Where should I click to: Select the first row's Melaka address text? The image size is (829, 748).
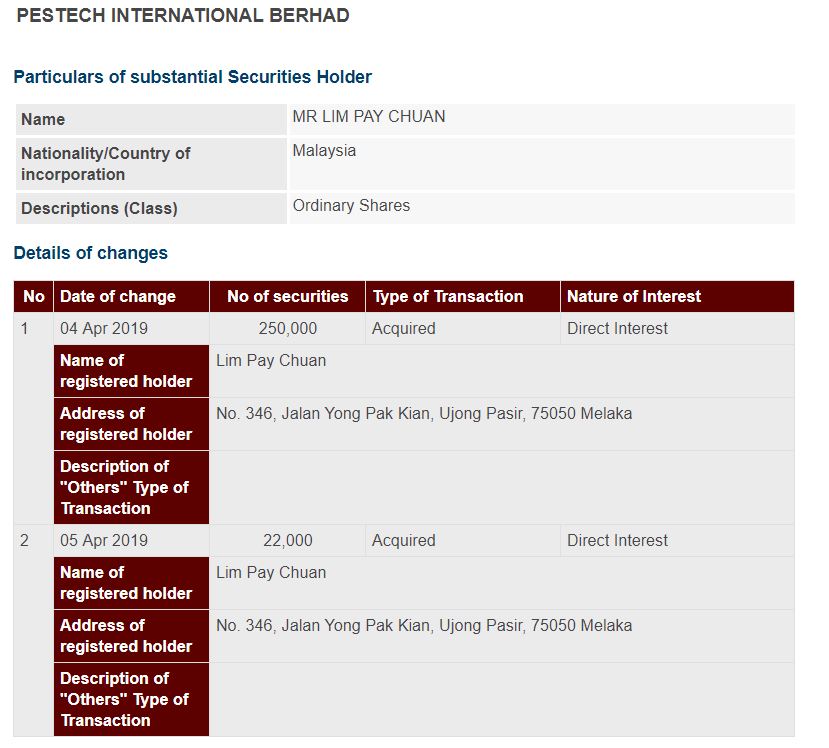[423, 413]
